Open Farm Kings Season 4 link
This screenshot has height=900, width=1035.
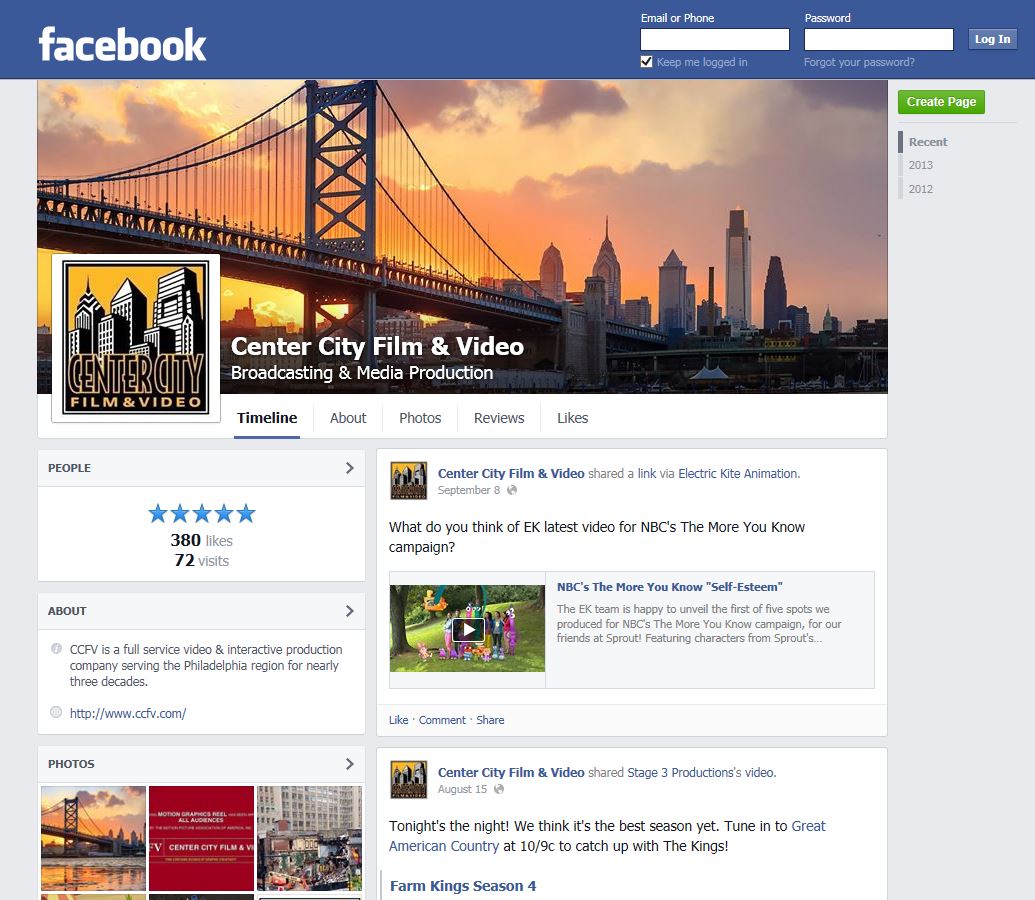[463, 886]
